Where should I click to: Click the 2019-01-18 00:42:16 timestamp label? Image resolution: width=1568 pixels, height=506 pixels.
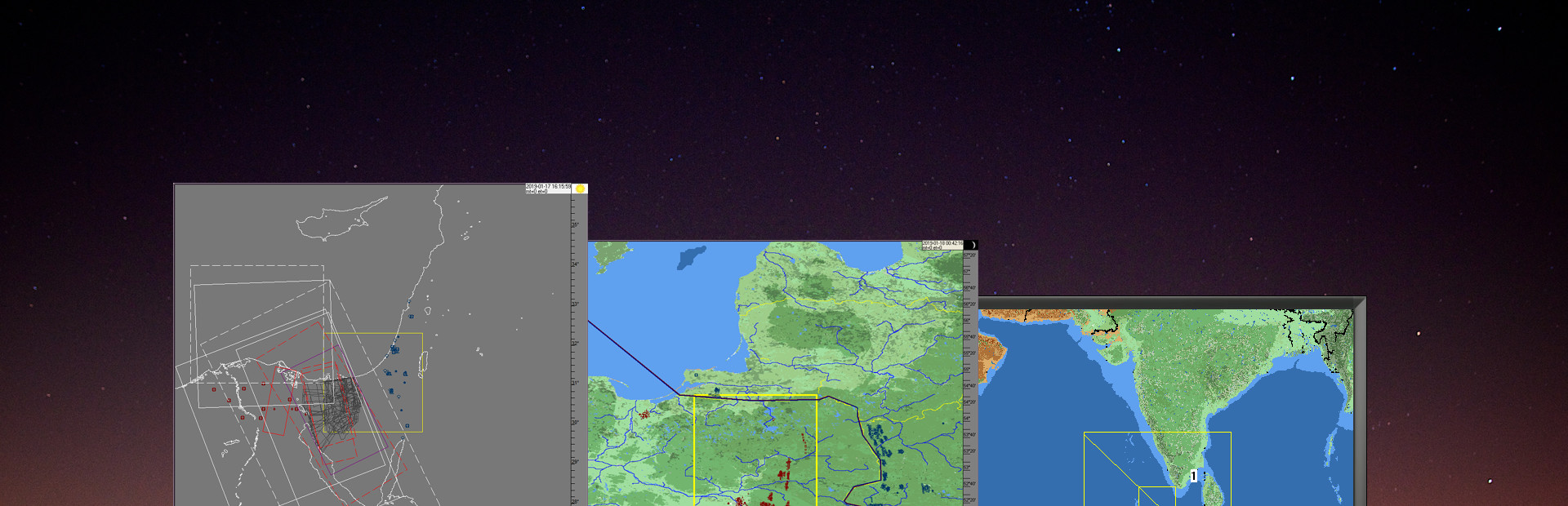[942, 243]
